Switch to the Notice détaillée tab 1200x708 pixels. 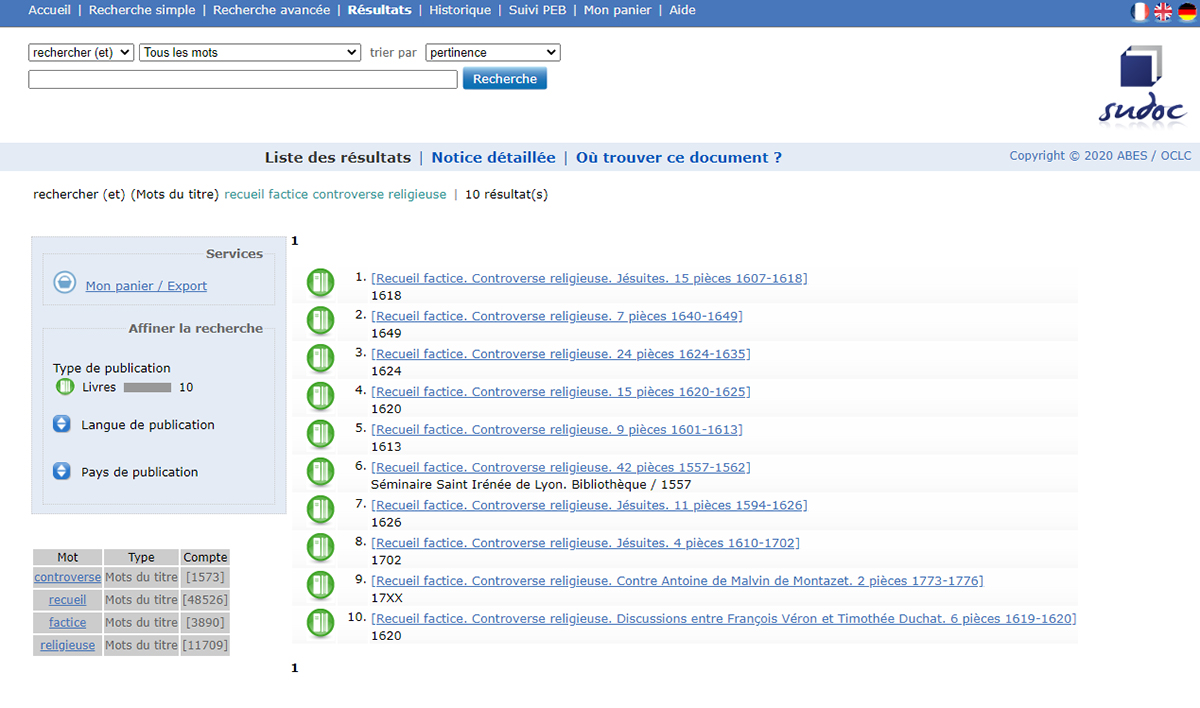coord(493,158)
